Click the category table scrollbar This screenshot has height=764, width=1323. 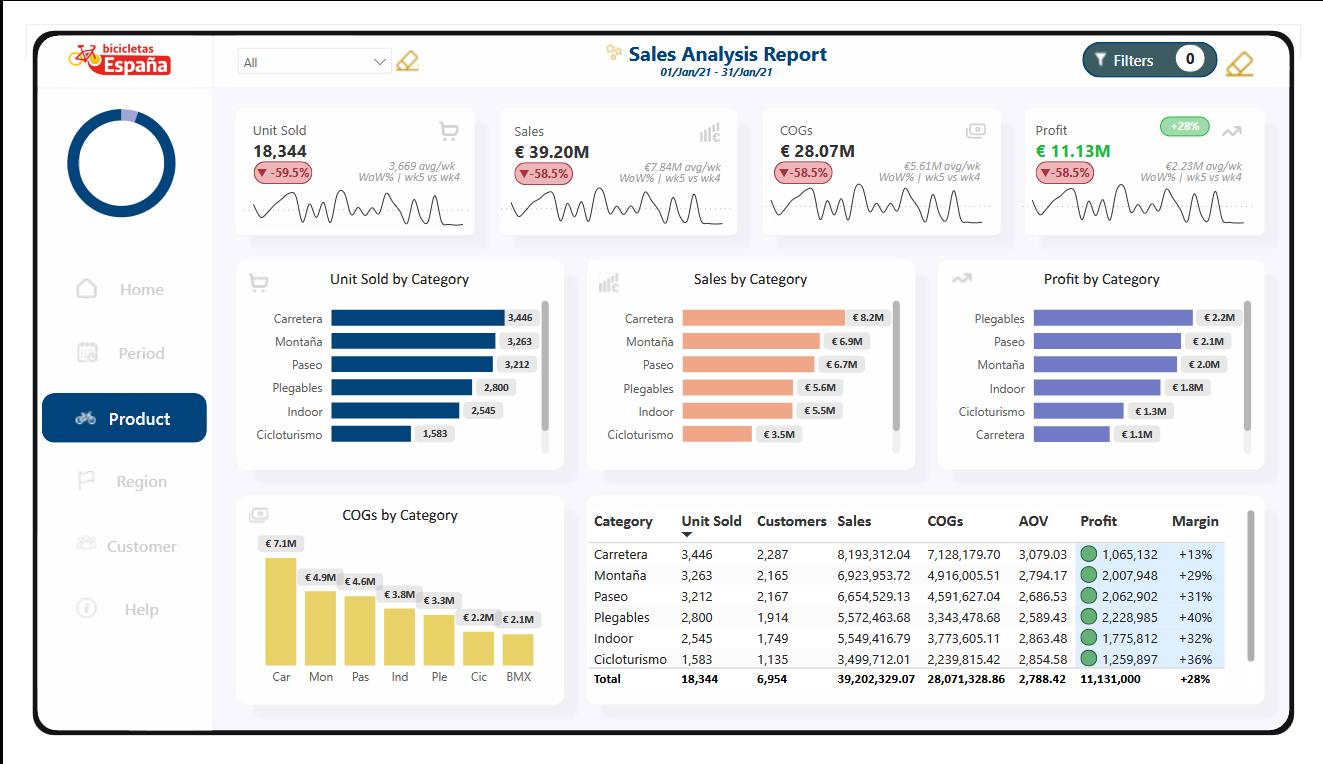coord(1251,586)
